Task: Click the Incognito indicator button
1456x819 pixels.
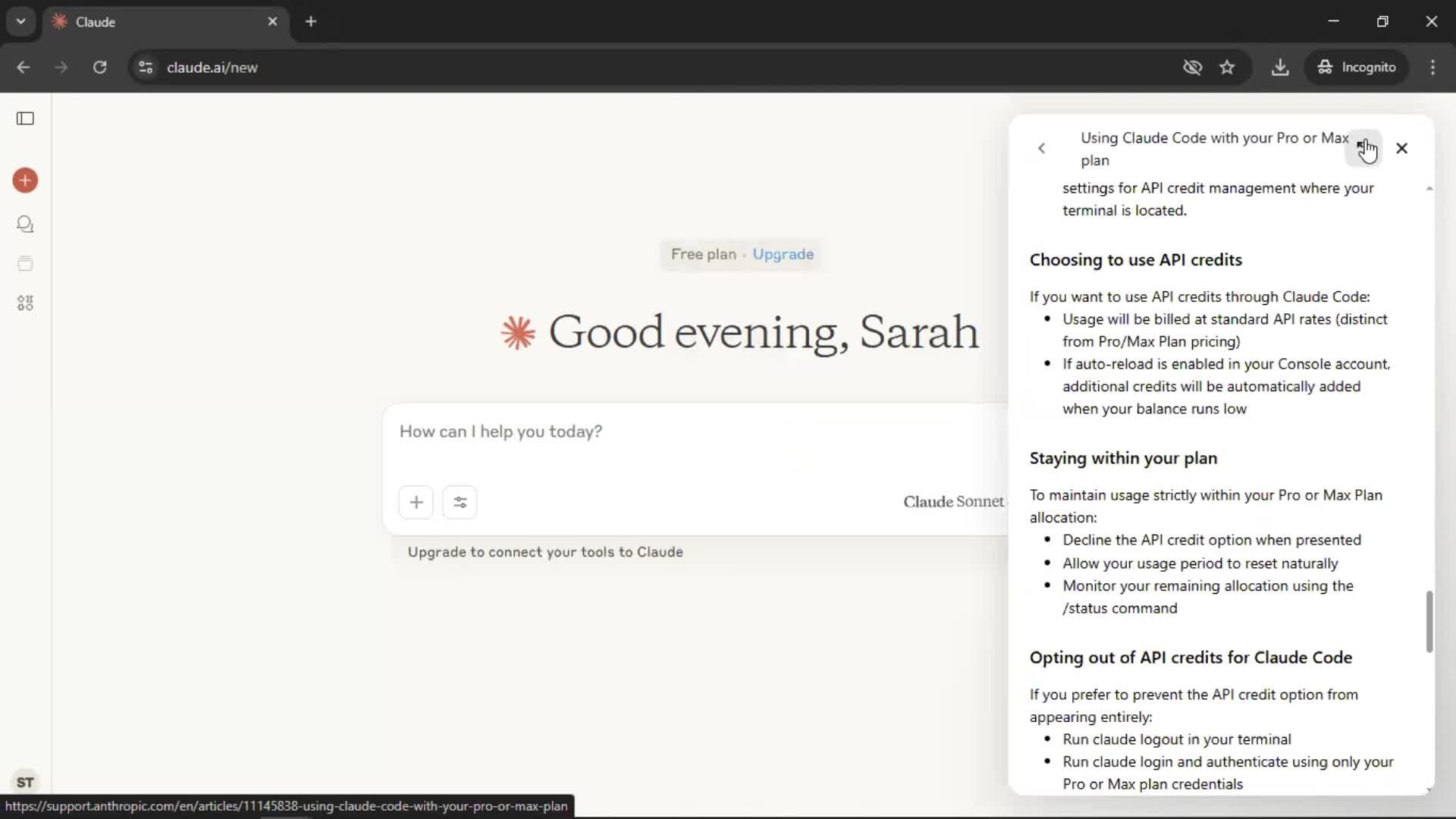Action: [x=1357, y=67]
